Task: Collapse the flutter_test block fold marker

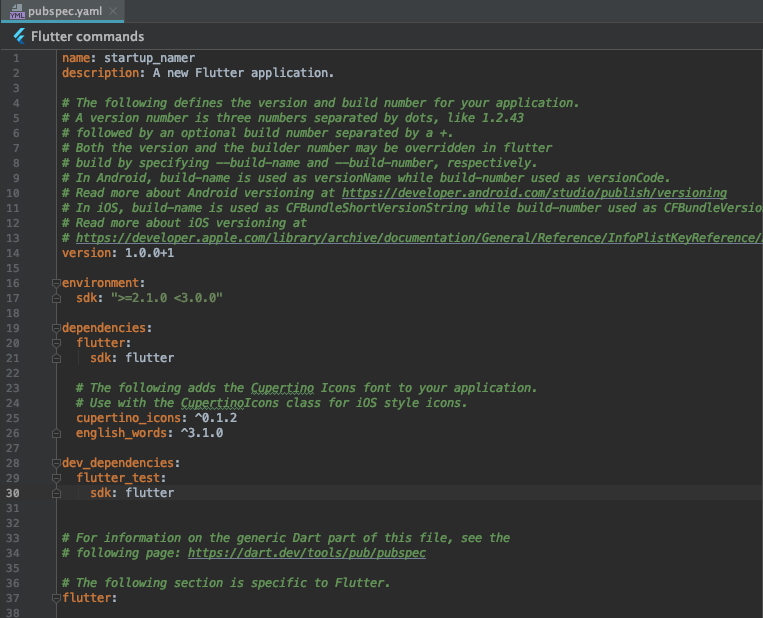Action: (56, 478)
